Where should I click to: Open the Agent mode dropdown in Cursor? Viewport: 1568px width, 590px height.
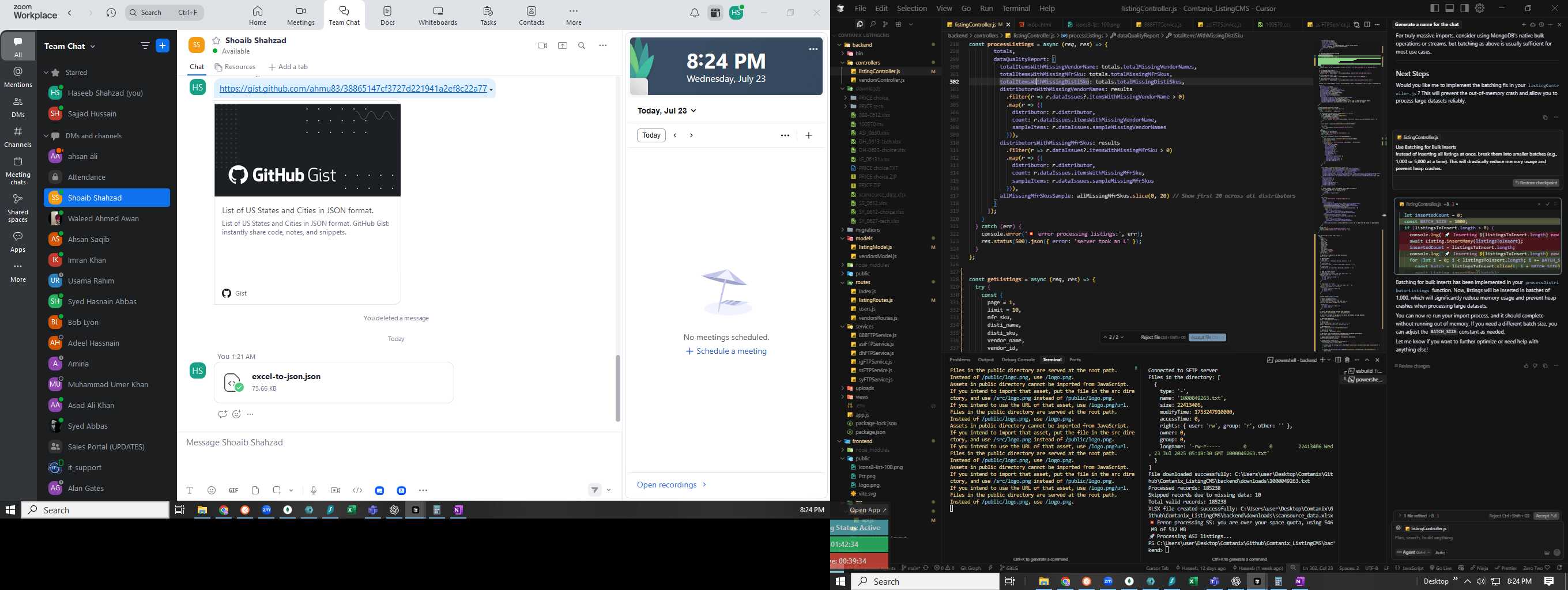click(x=1414, y=553)
